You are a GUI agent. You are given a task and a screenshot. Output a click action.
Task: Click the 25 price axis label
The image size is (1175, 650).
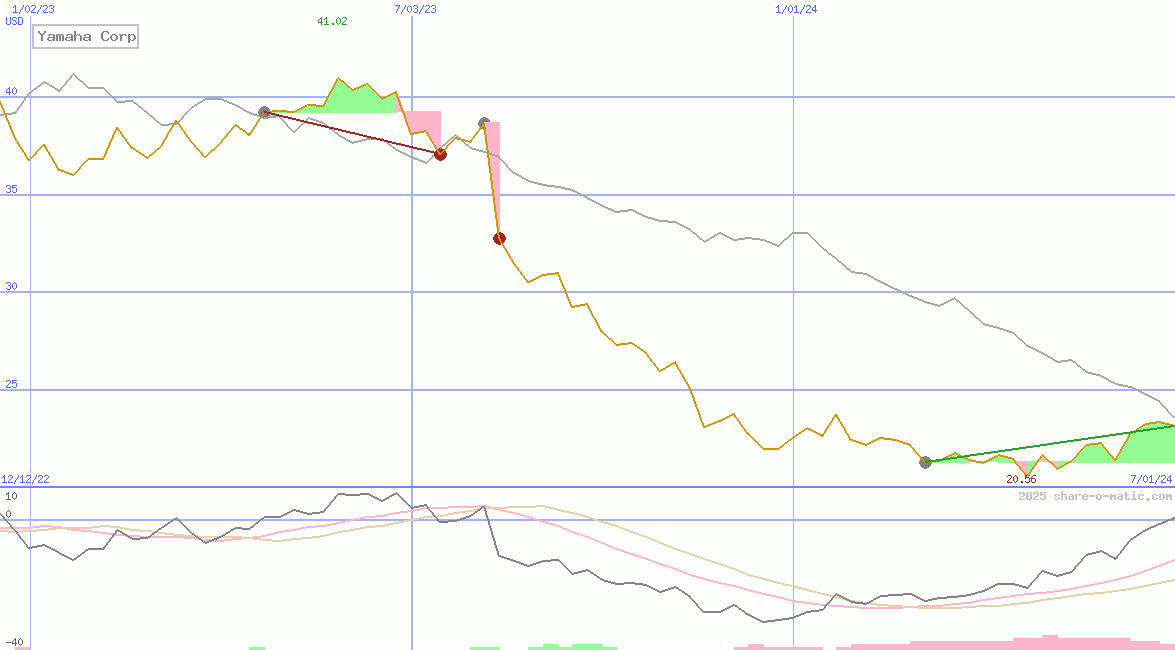point(11,384)
